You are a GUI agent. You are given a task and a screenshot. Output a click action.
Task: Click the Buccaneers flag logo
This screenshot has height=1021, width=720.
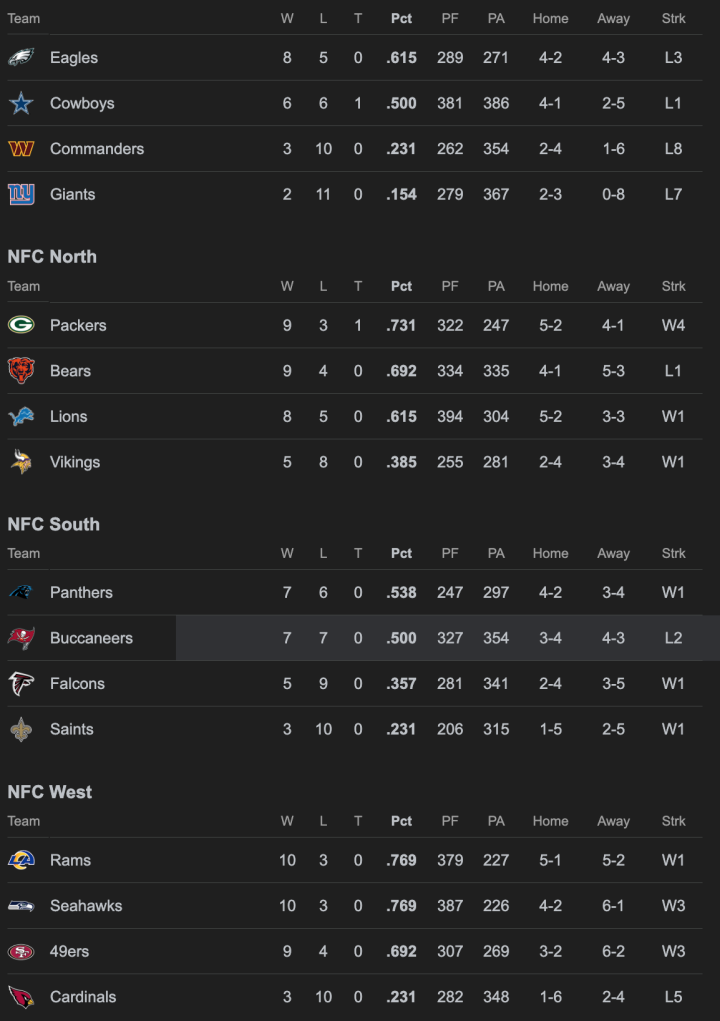point(21,638)
